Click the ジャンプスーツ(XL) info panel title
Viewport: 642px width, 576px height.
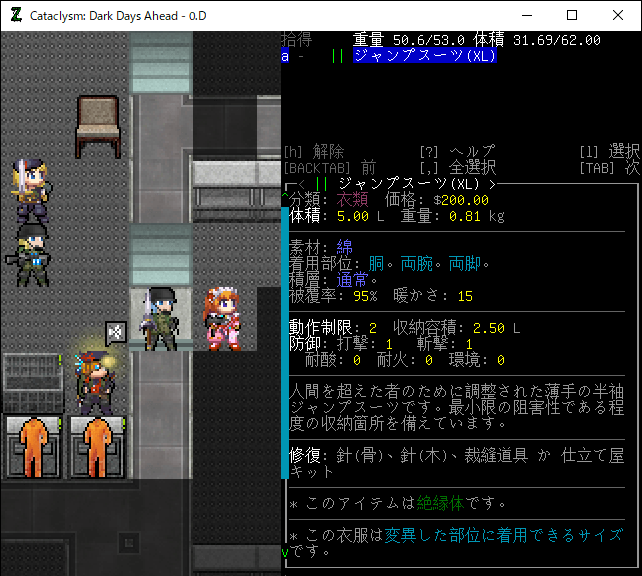409,184
